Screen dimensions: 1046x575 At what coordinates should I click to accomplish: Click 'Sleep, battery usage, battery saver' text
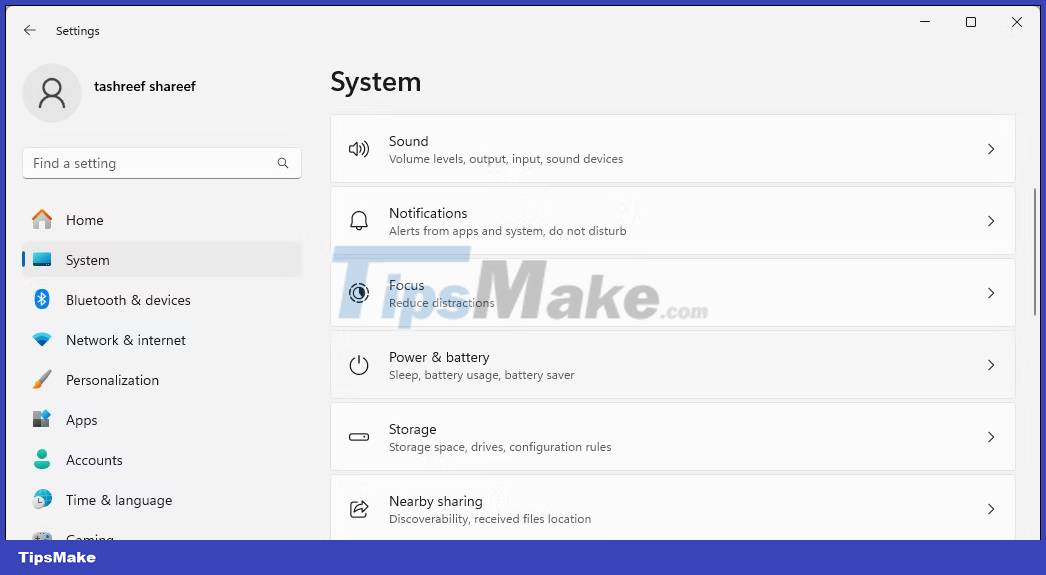pos(481,375)
